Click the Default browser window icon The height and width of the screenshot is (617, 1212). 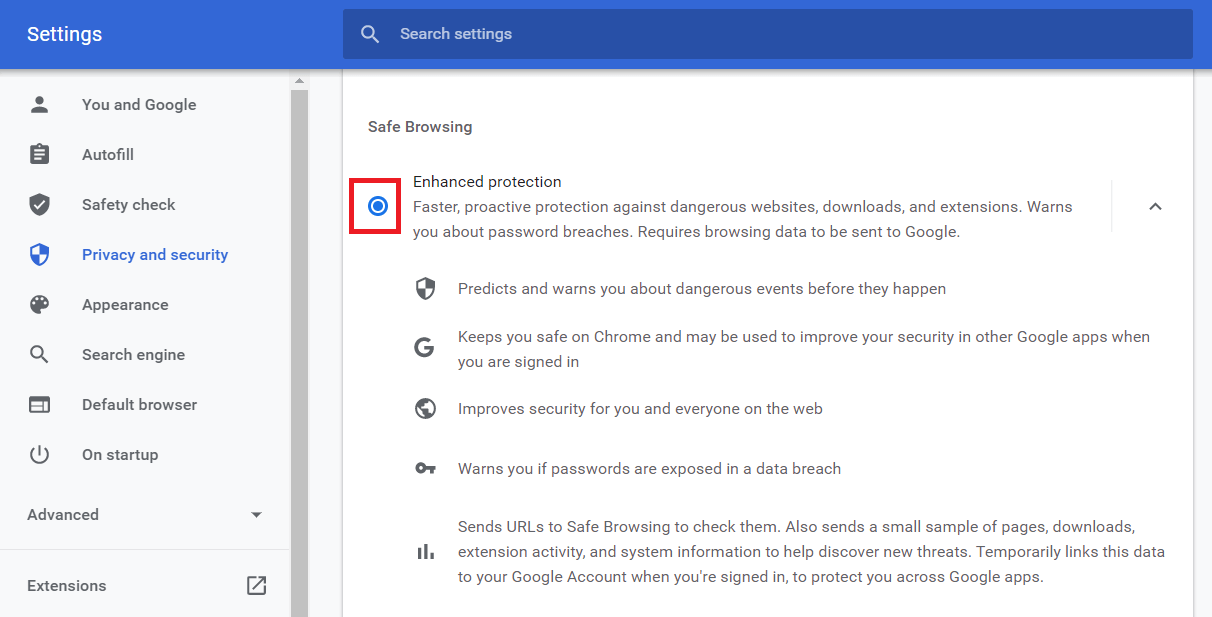pyautogui.click(x=39, y=405)
